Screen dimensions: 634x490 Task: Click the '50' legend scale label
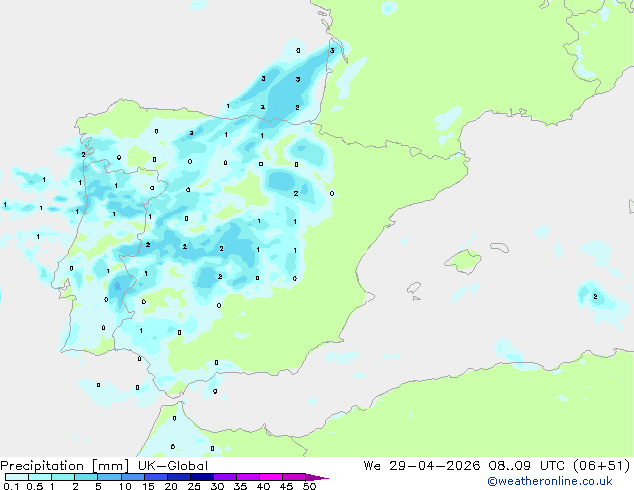(309, 486)
